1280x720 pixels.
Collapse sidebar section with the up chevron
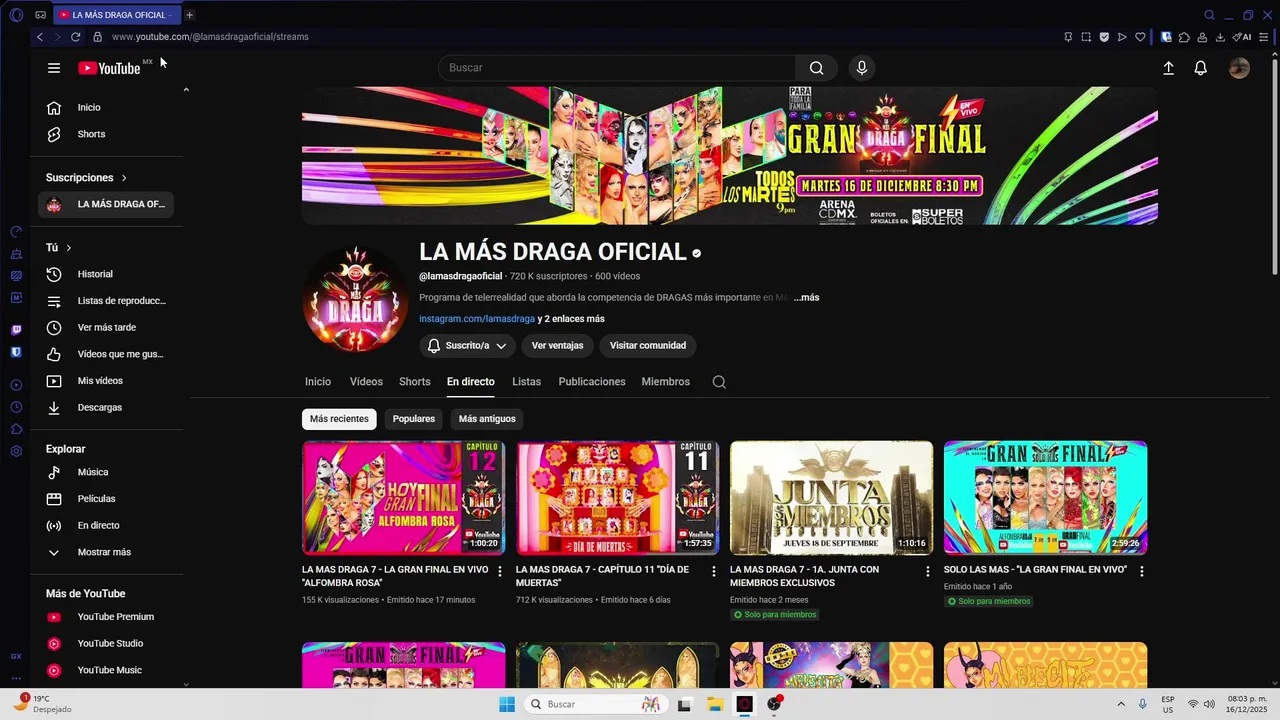pos(186,90)
